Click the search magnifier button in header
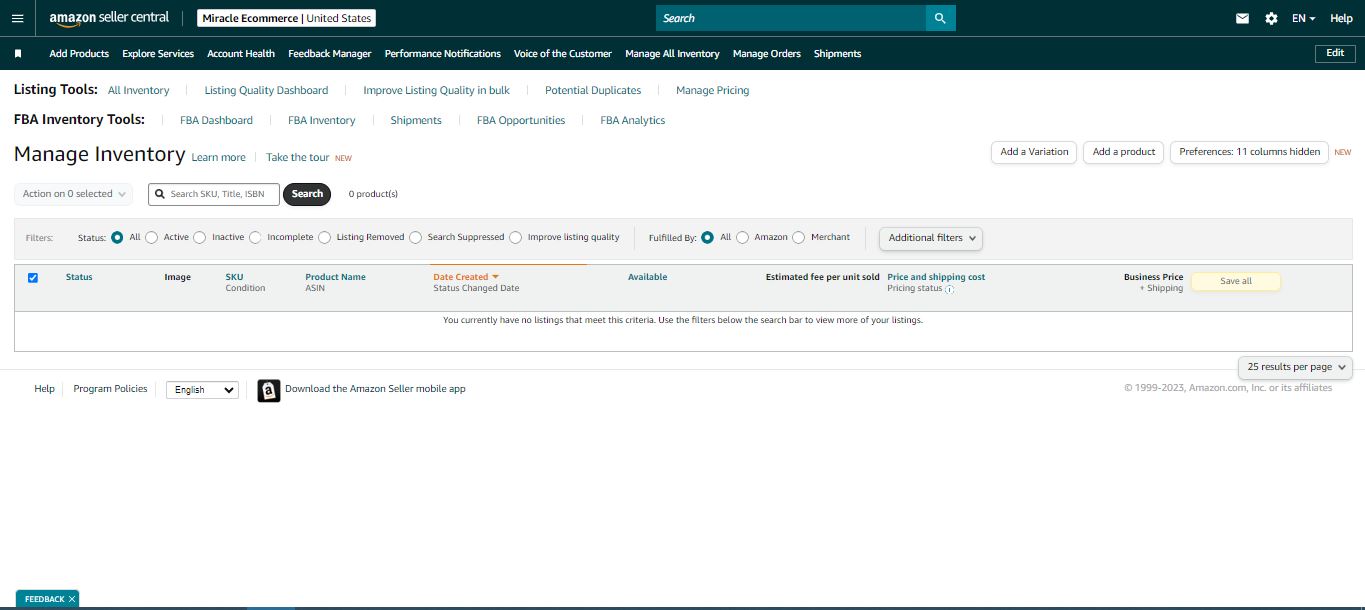Screen dimensions: 1365x610 click(x=940, y=18)
